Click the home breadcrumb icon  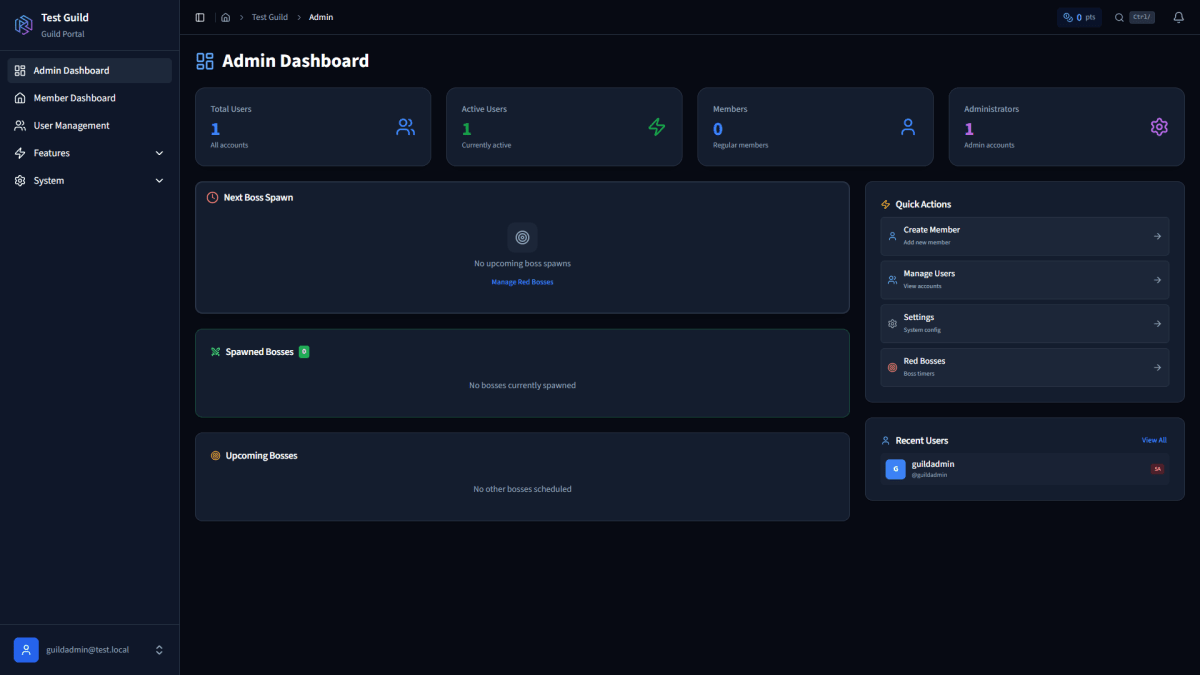click(x=226, y=17)
